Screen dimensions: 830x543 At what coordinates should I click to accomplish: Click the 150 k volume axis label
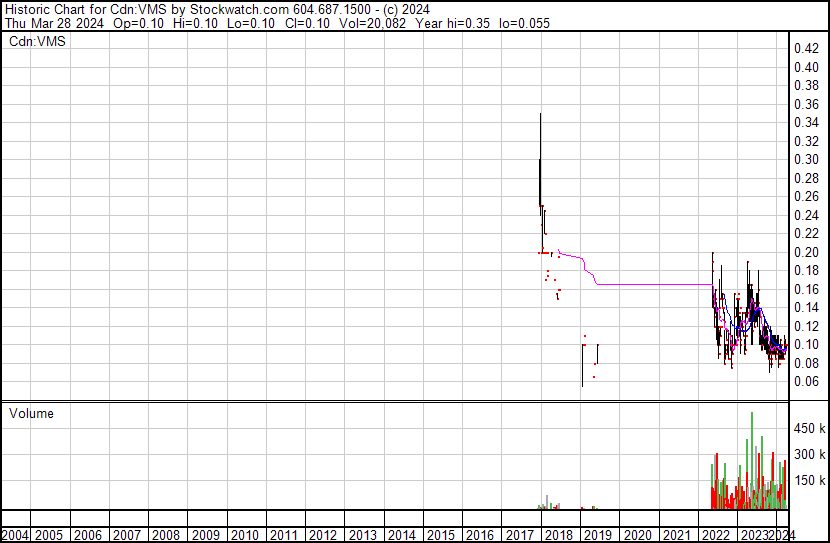click(x=809, y=481)
